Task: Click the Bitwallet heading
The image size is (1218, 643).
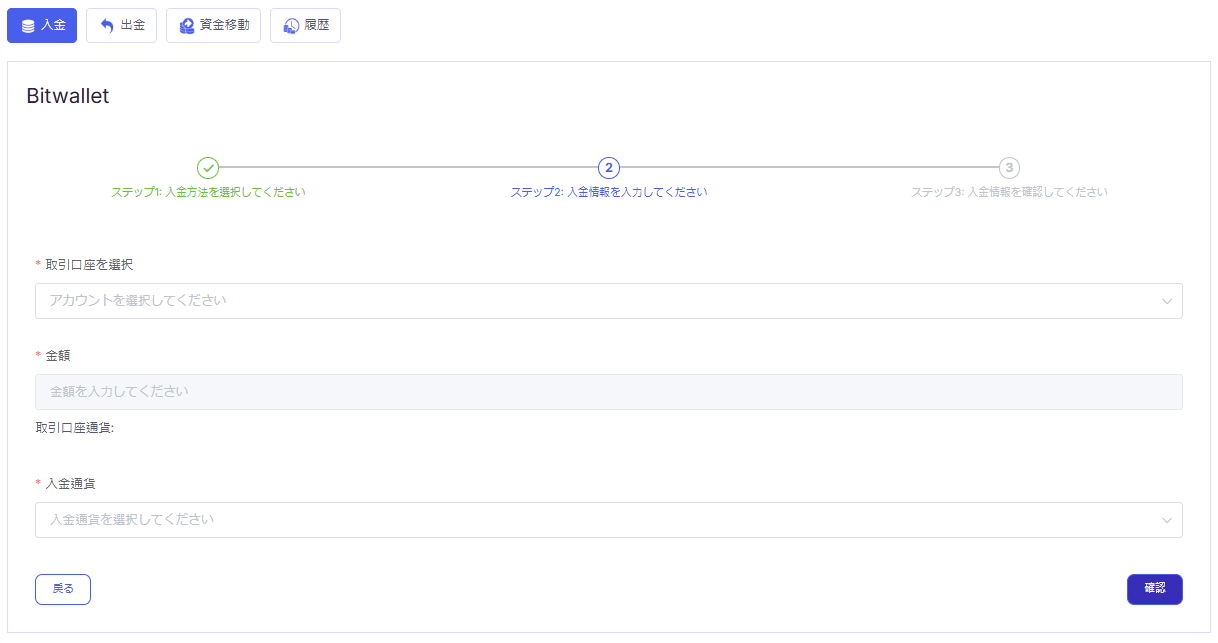Action: [68, 96]
